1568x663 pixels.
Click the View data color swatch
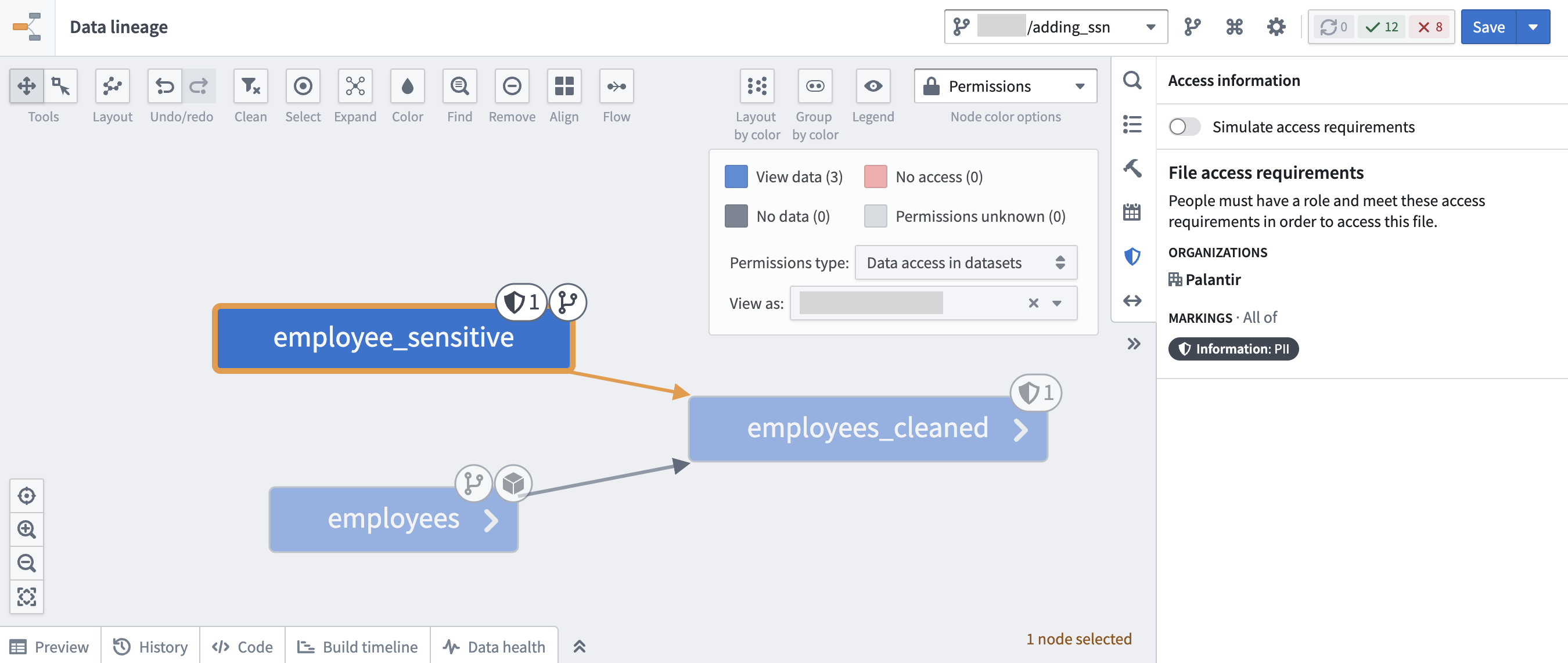point(736,176)
